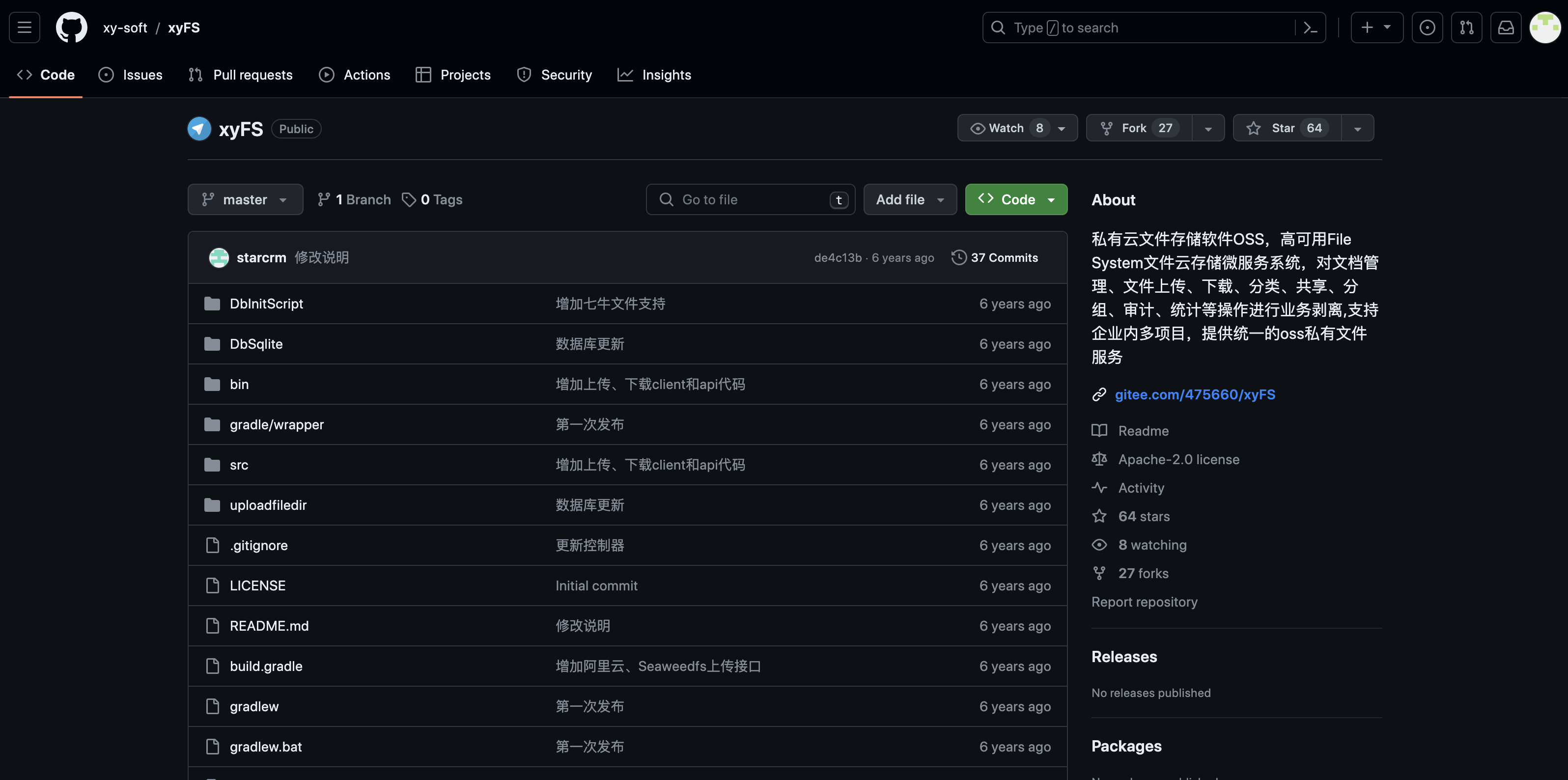This screenshot has height=780, width=1568.
Task: Click Report repository link
Action: point(1145,602)
